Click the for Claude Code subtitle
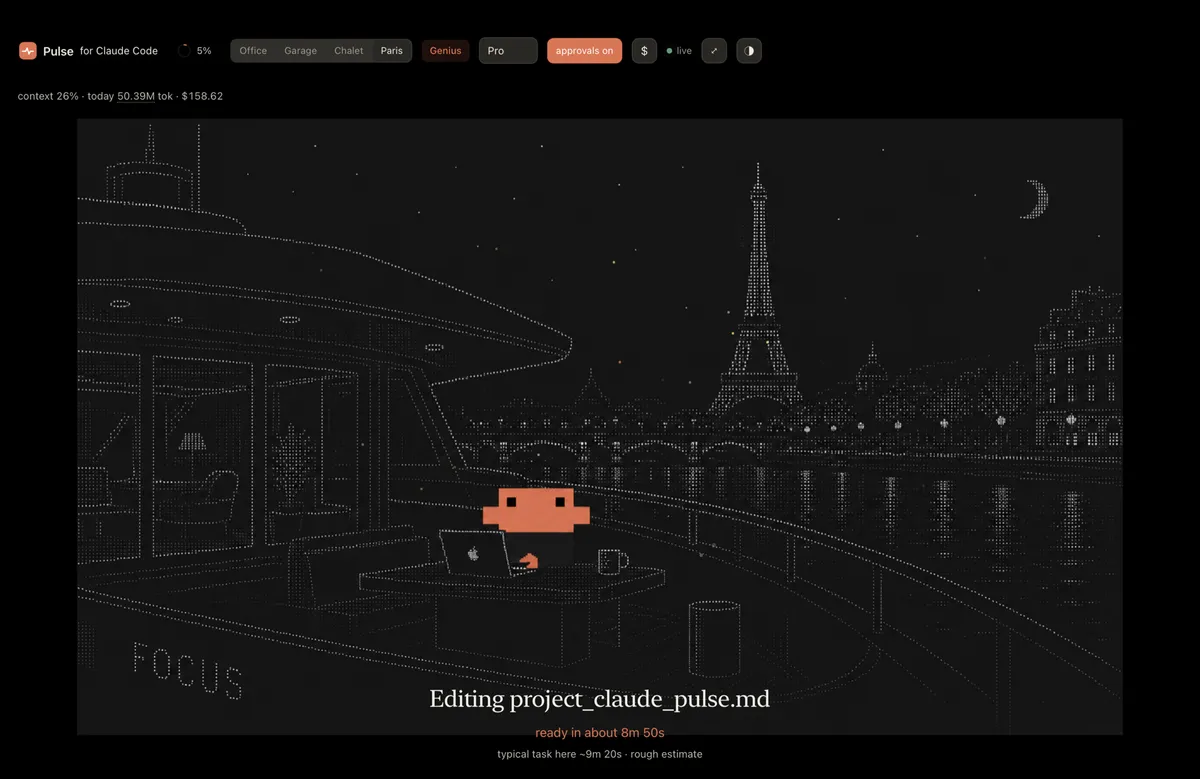Image resolution: width=1200 pixels, height=779 pixels. click(x=119, y=51)
